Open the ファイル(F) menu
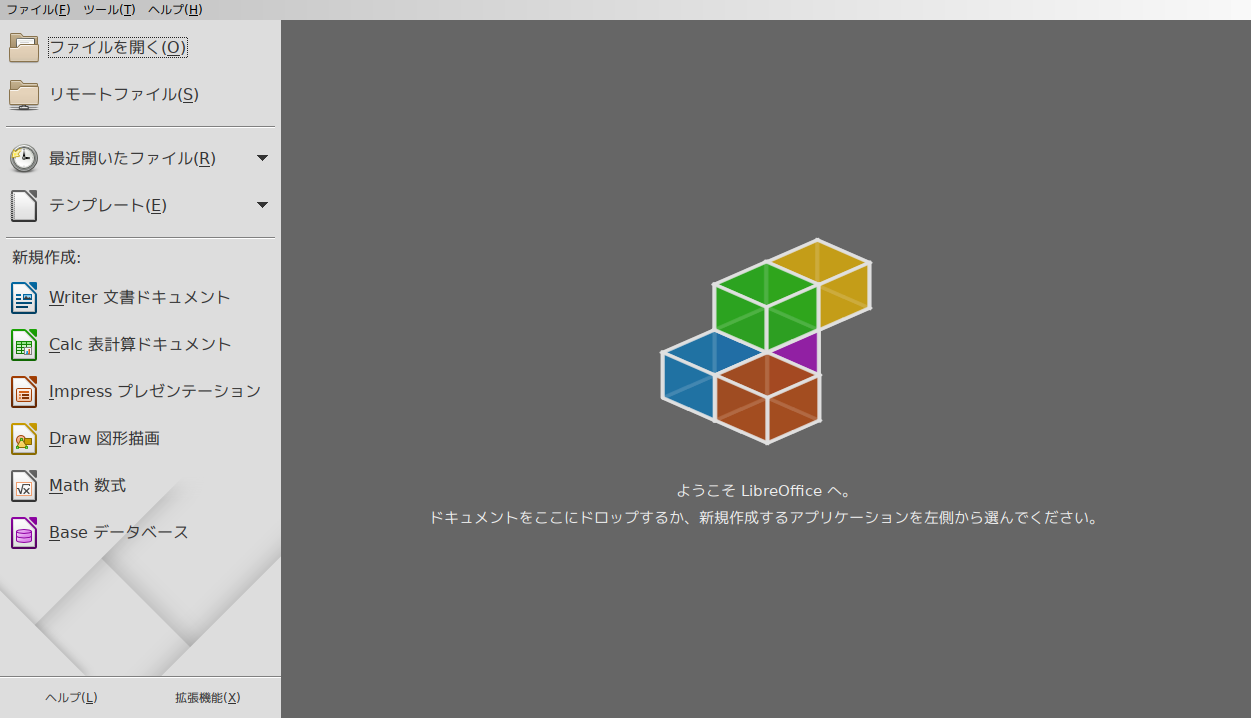Screen dimensions: 1251x718 coord(38,9)
